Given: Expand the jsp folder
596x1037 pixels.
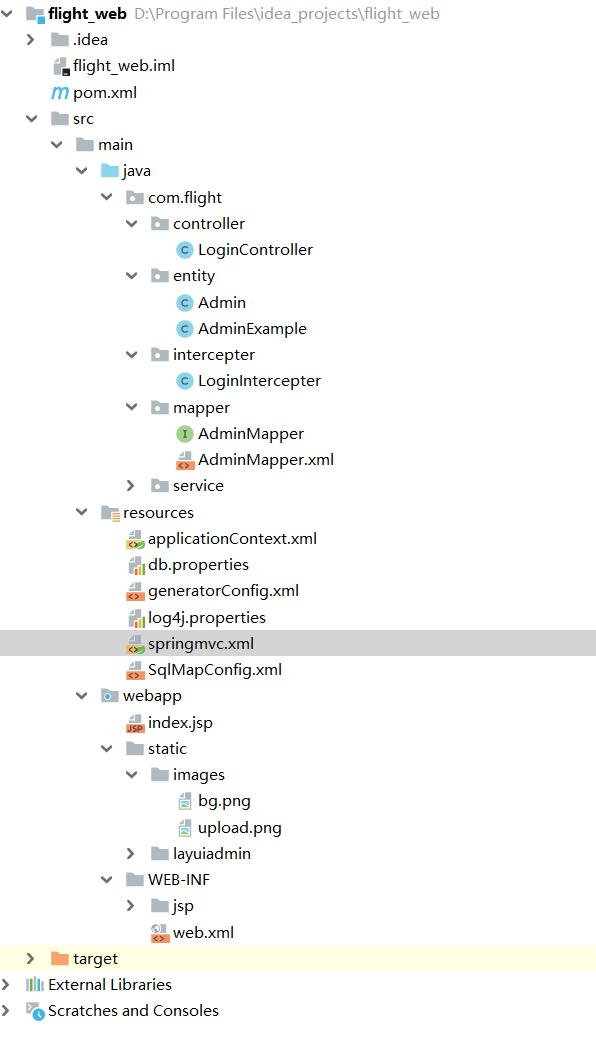Looking at the screenshot, I should 130,905.
